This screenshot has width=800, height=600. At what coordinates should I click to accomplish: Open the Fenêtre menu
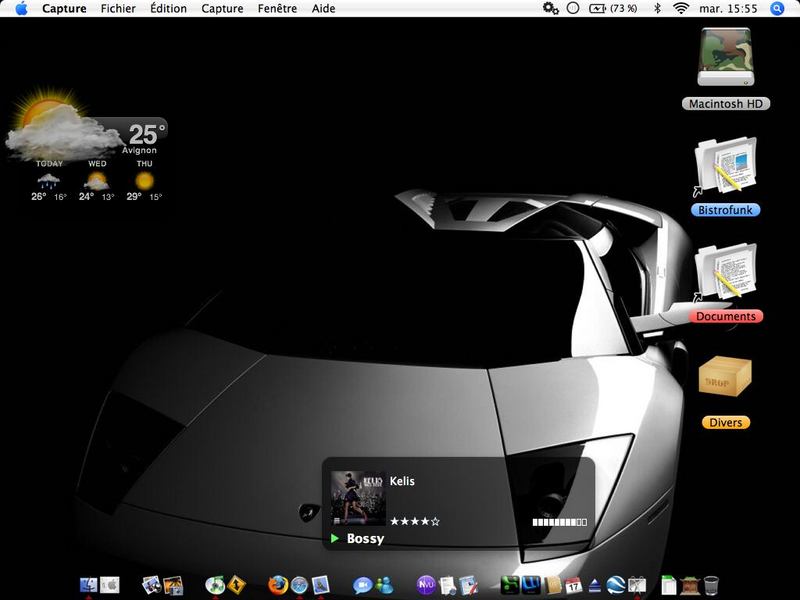click(x=277, y=8)
